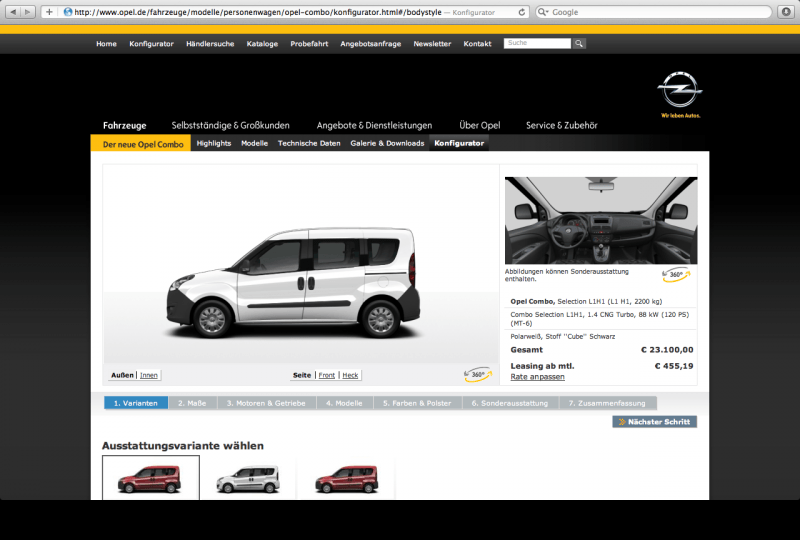Go back with the browser back arrow
The image size is (800, 540).
click(13, 12)
